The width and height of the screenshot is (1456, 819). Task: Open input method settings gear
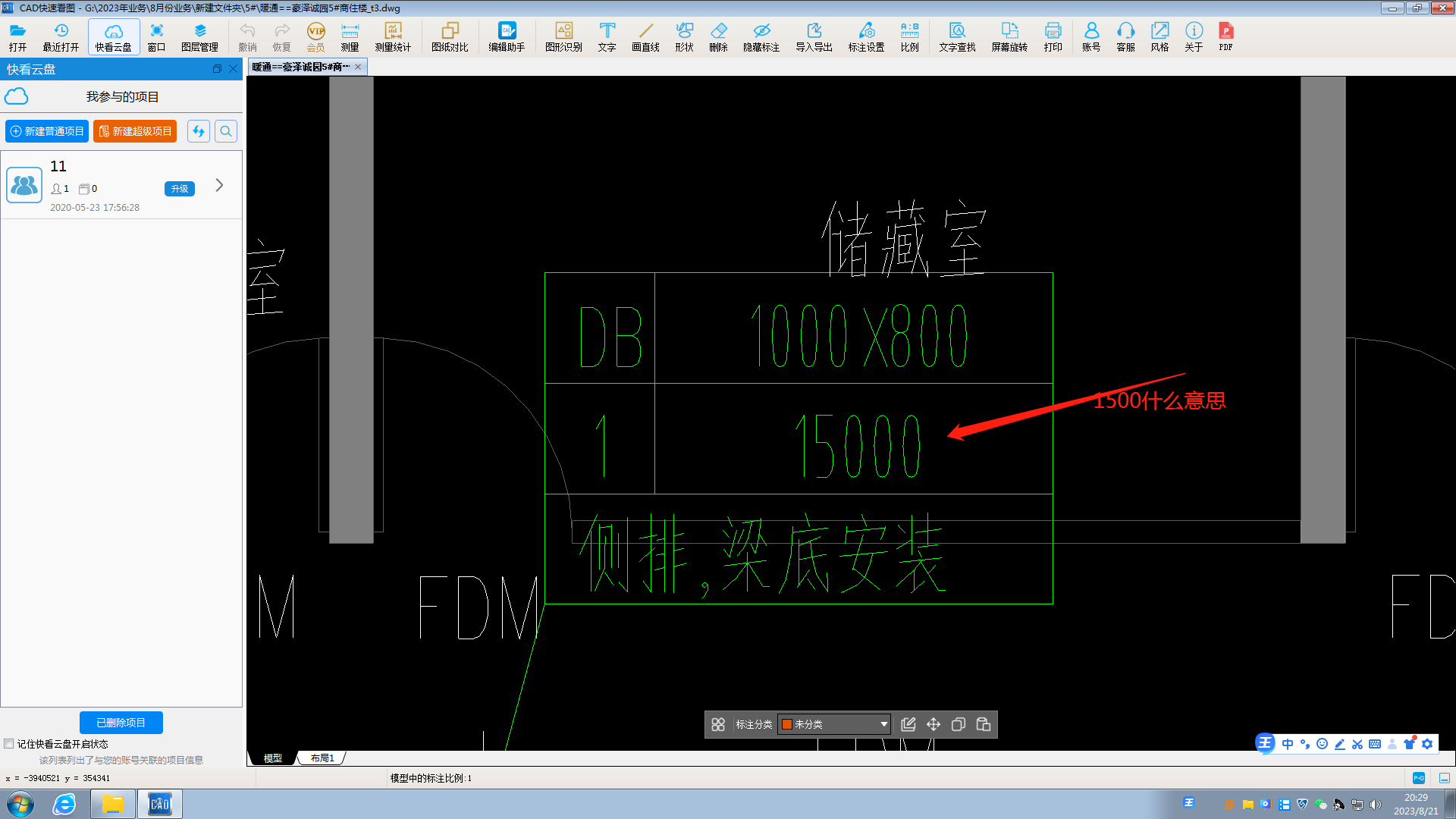(x=1427, y=744)
